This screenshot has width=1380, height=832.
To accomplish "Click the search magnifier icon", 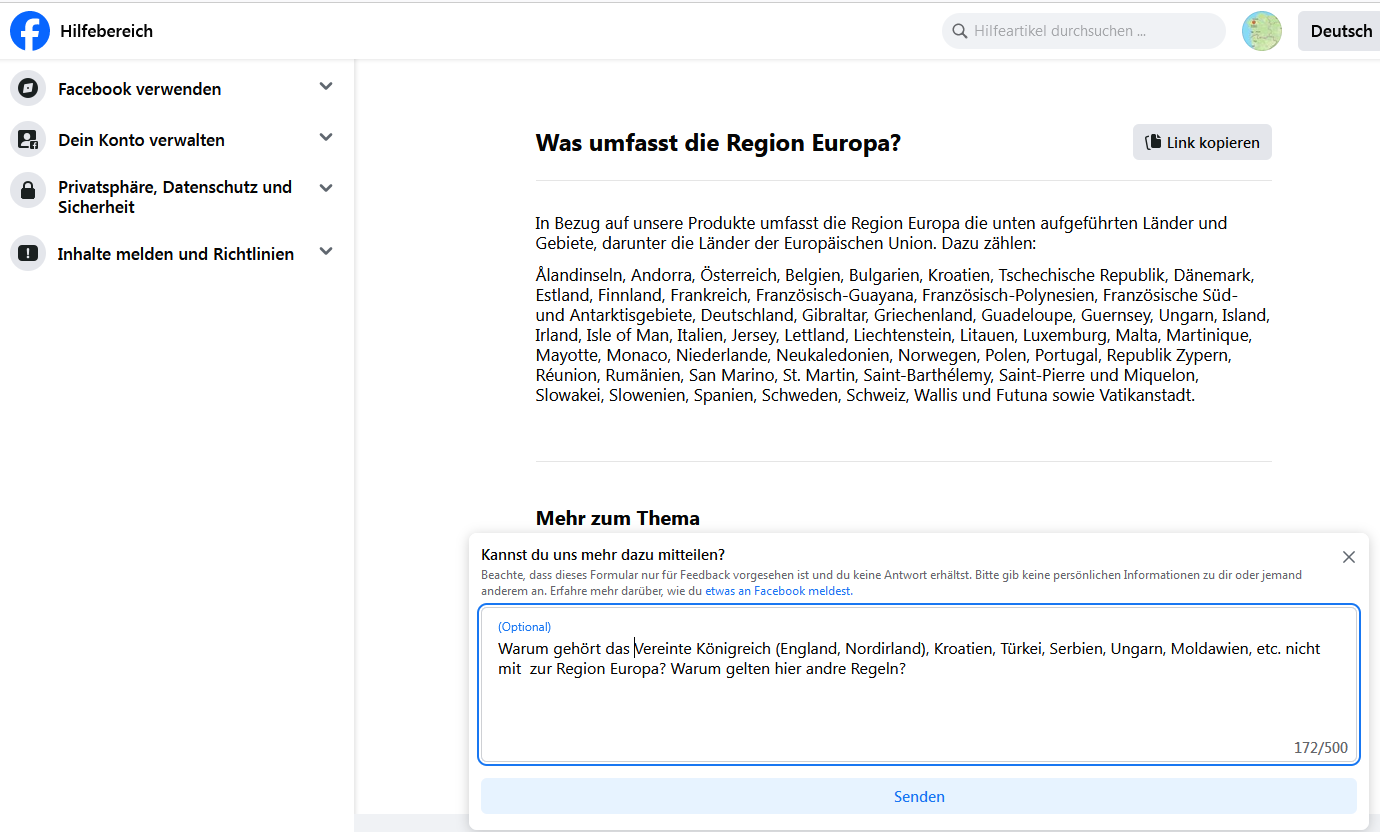I will (x=959, y=31).
